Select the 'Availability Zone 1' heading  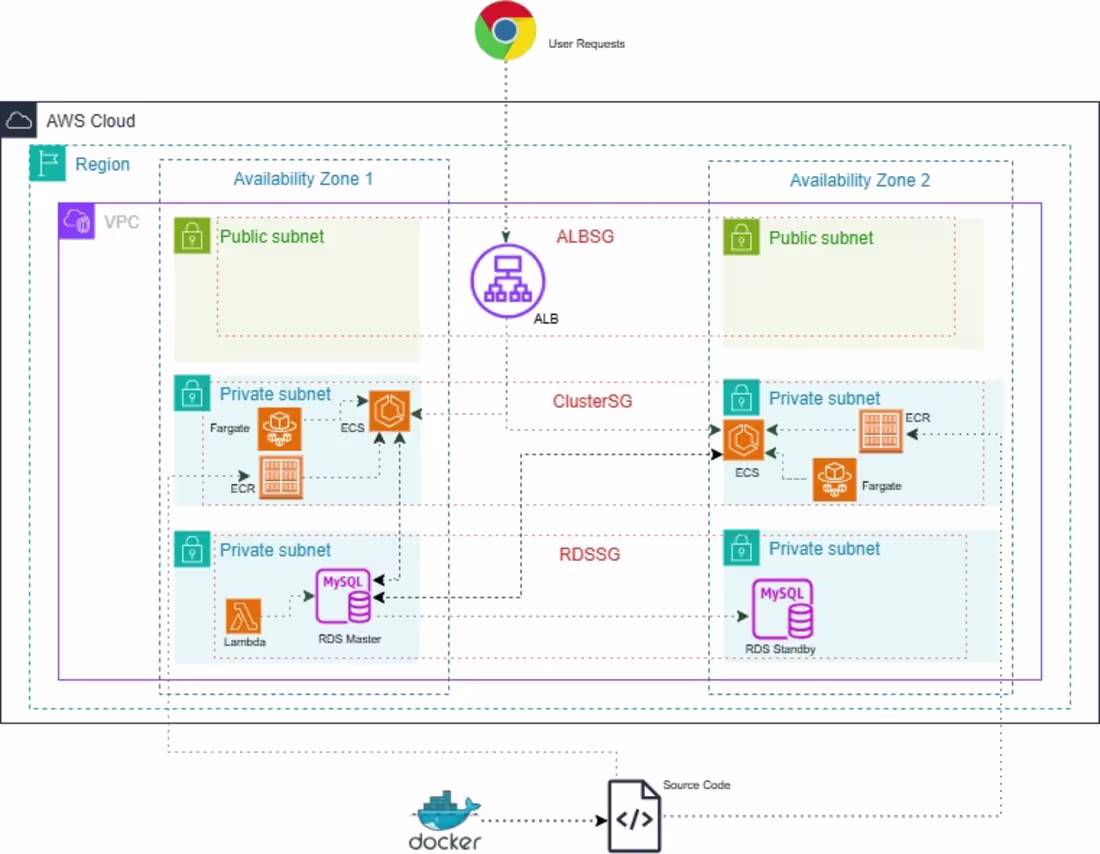click(x=303, y=179)
